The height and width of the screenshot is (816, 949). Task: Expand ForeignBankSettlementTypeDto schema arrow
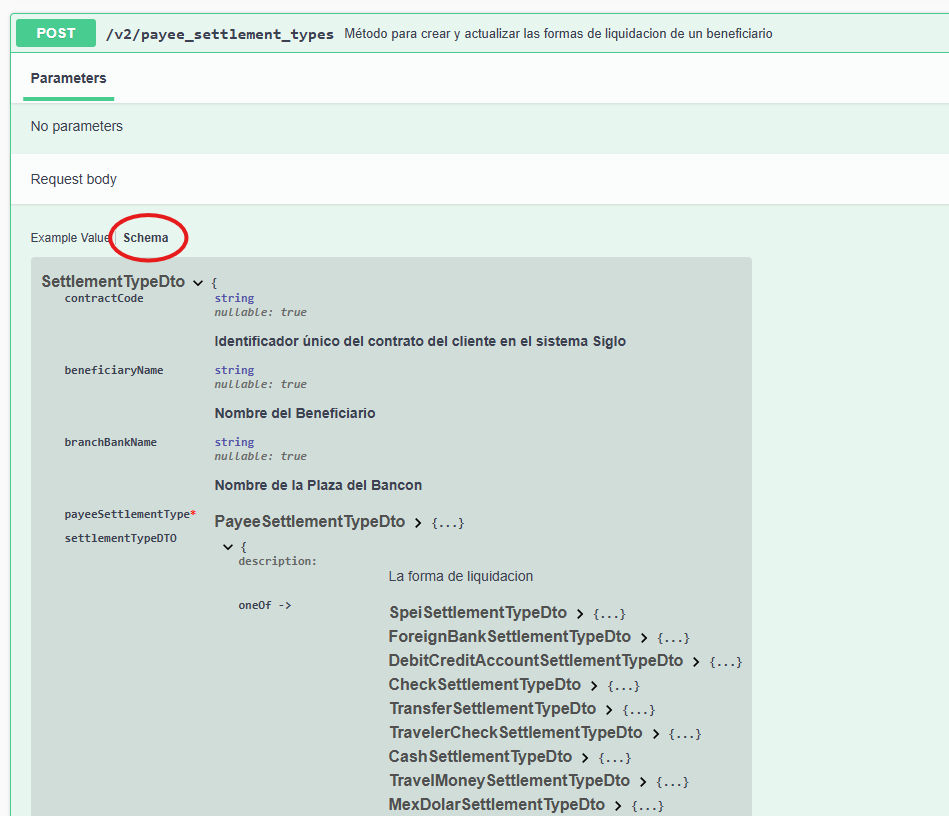pos(644,638)
